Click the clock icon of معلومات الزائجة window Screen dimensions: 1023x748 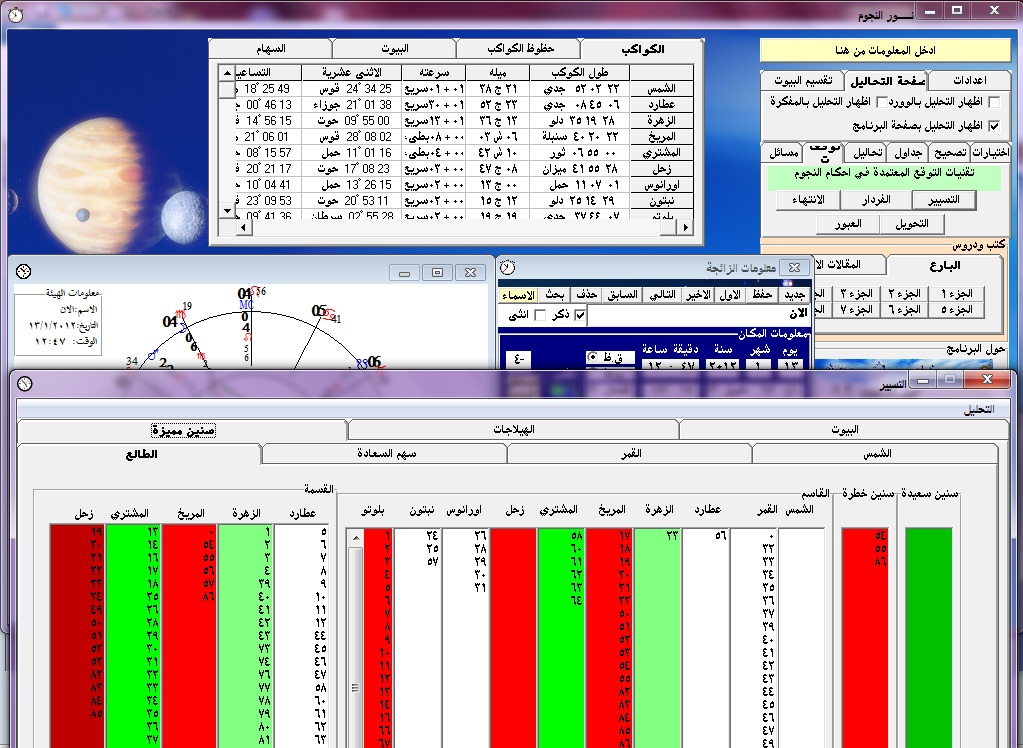509,267
